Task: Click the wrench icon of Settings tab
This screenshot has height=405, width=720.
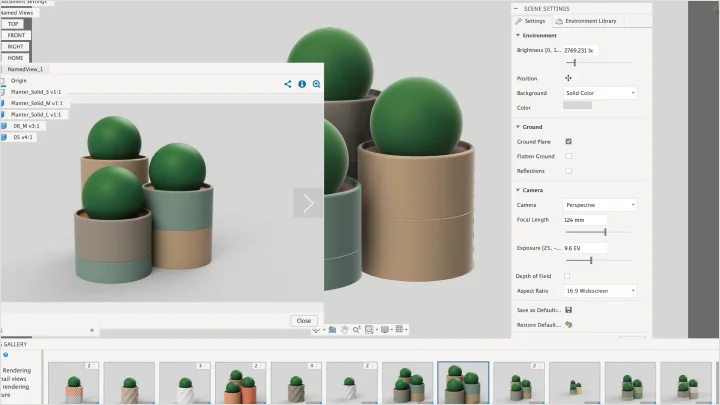Action: pos(518,21)
